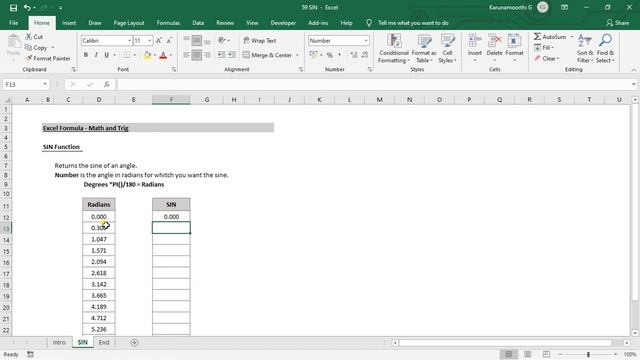Screen dimensions: 640x360
Task: Toggle Merge & Center
Action: [x=267, y=55]
